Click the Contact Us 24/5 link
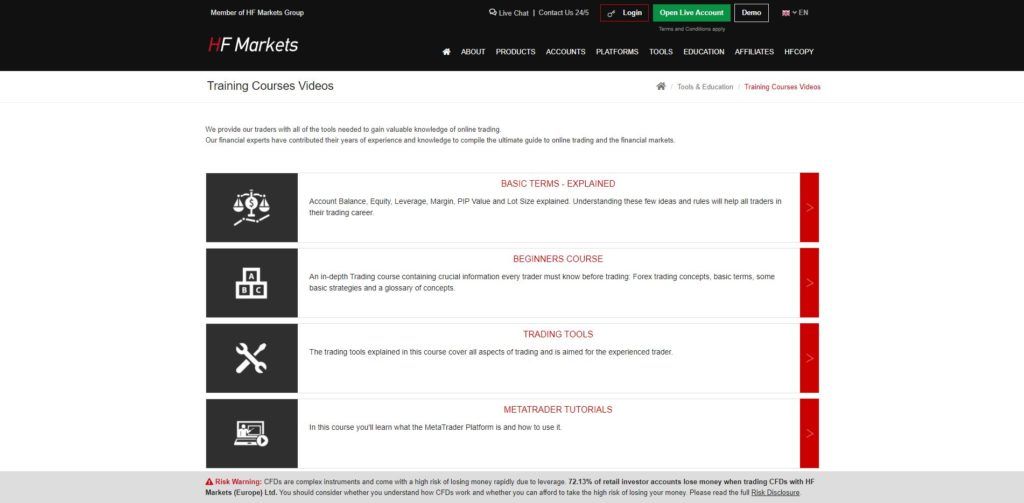This screenshot has height=503, width=1024. pyautogui.click(x=564, y=12)
